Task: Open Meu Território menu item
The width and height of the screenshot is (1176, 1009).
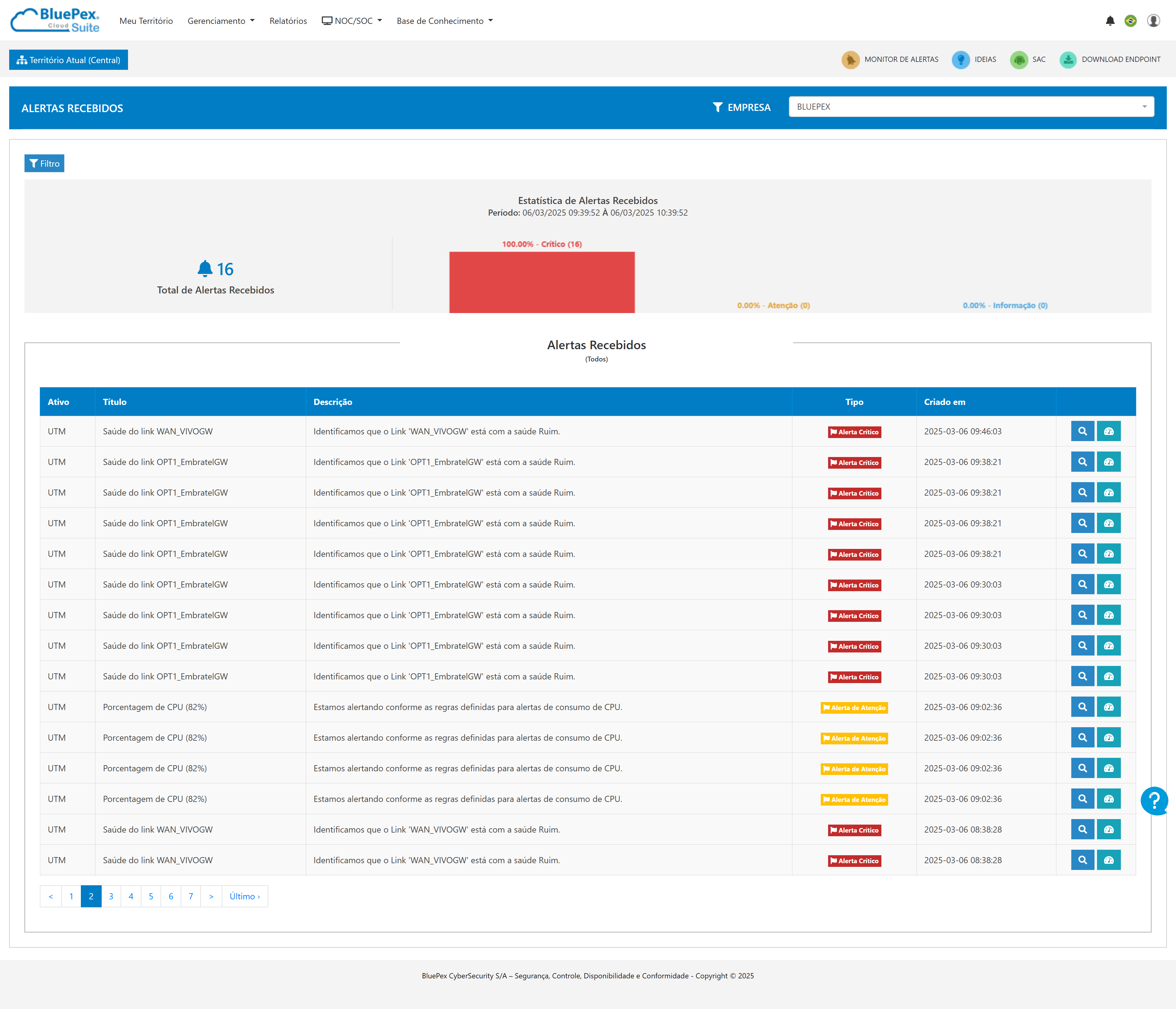Action: (146, 21)
